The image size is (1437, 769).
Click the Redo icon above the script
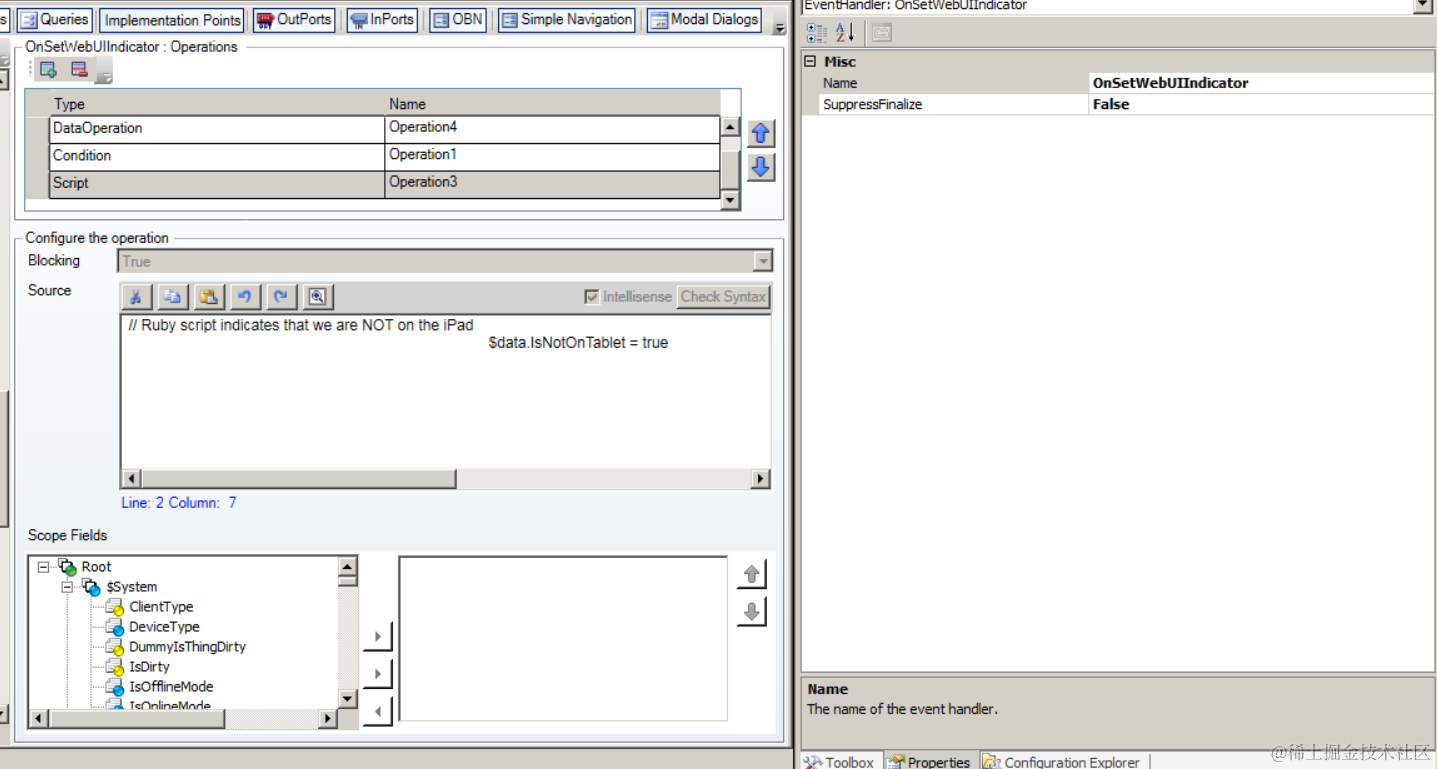click(x=281, y=296)
